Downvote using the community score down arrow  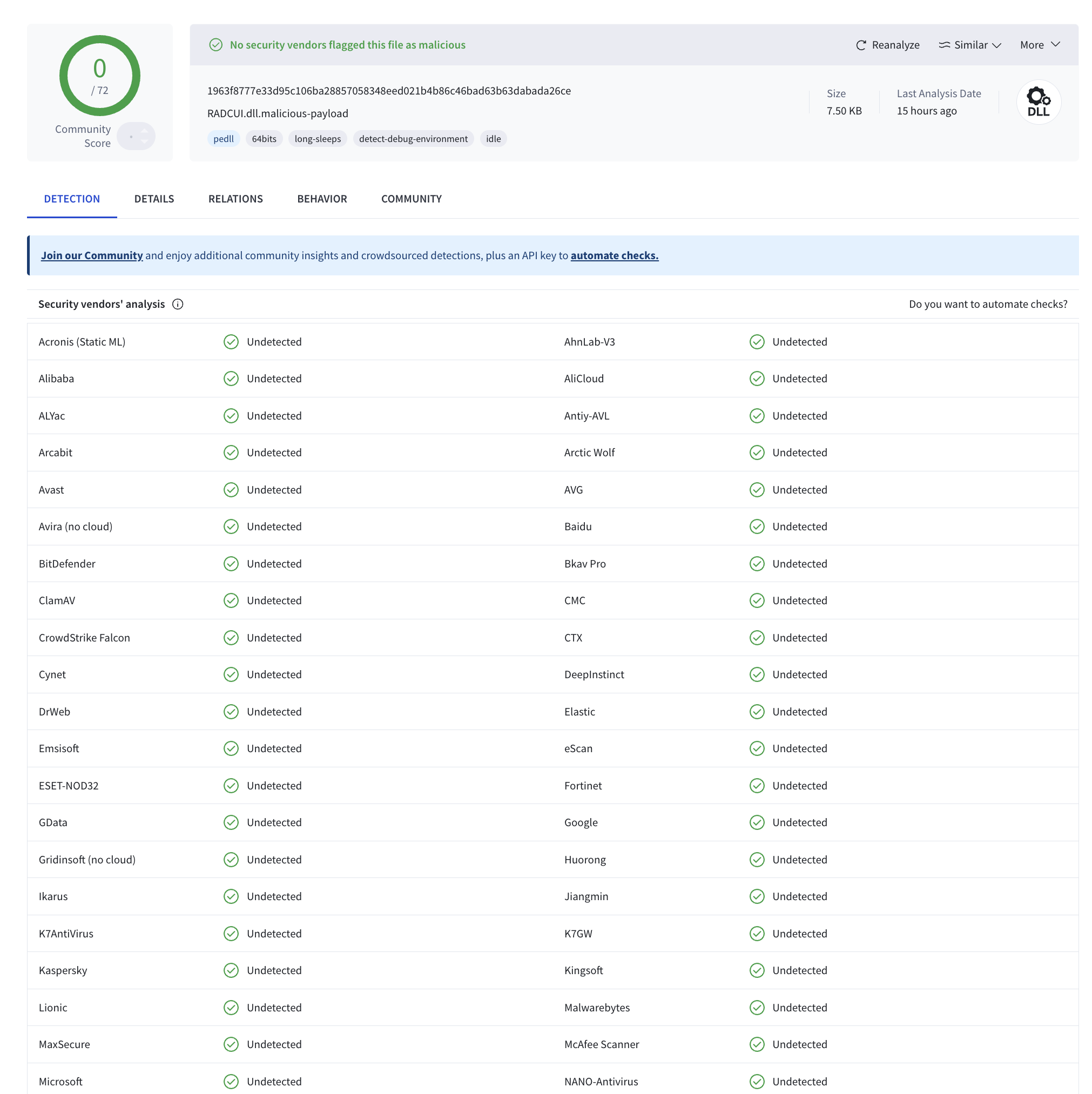pos(144,141)
